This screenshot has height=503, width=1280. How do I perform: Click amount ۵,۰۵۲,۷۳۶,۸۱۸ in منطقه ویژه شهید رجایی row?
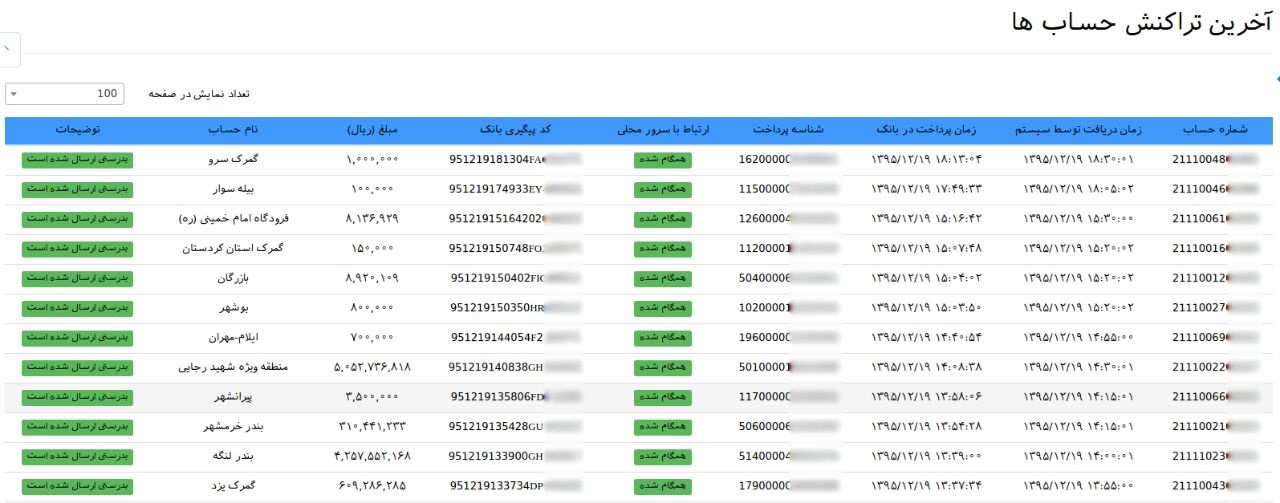(372, 367)
